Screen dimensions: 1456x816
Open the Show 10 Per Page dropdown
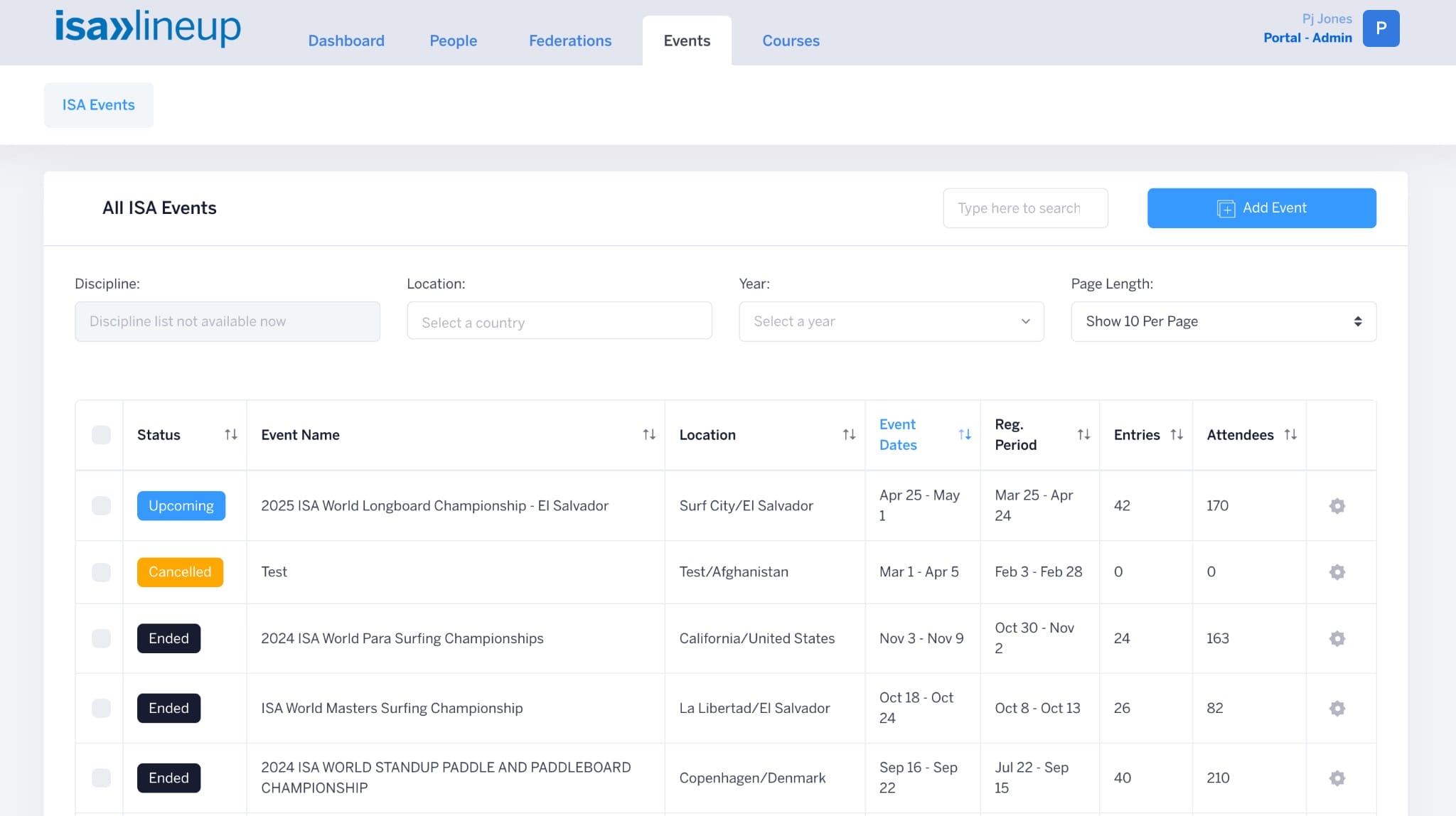(1223, 321)
